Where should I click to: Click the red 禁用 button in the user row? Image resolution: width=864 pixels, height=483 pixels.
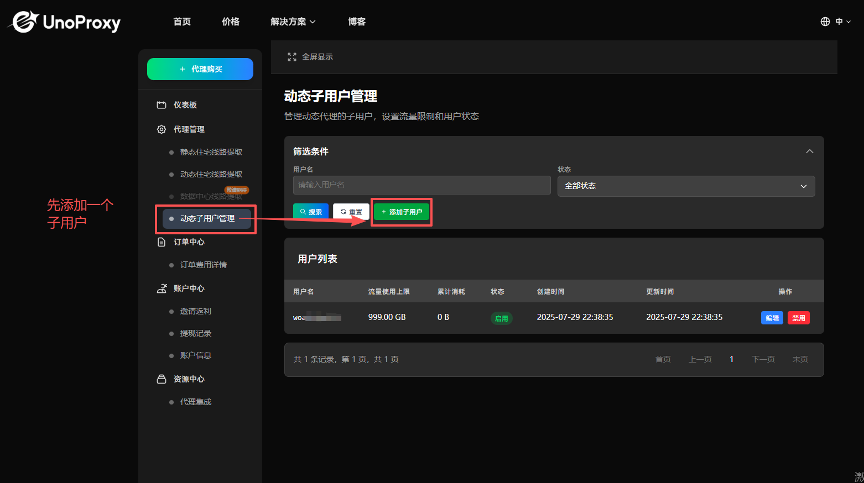point(798,317)
